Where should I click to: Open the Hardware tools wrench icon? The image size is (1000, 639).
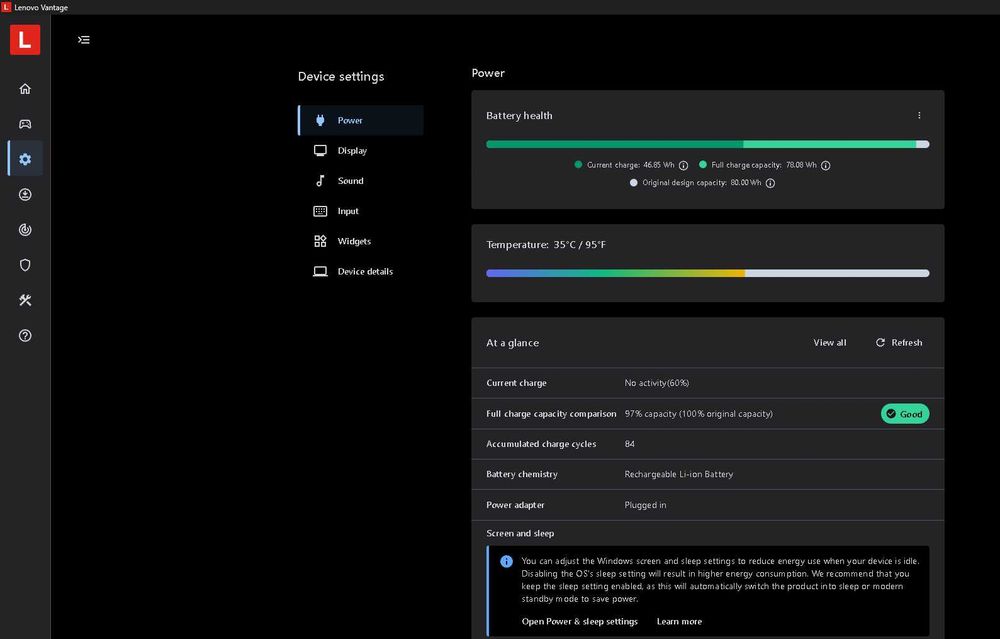point(25,300)
